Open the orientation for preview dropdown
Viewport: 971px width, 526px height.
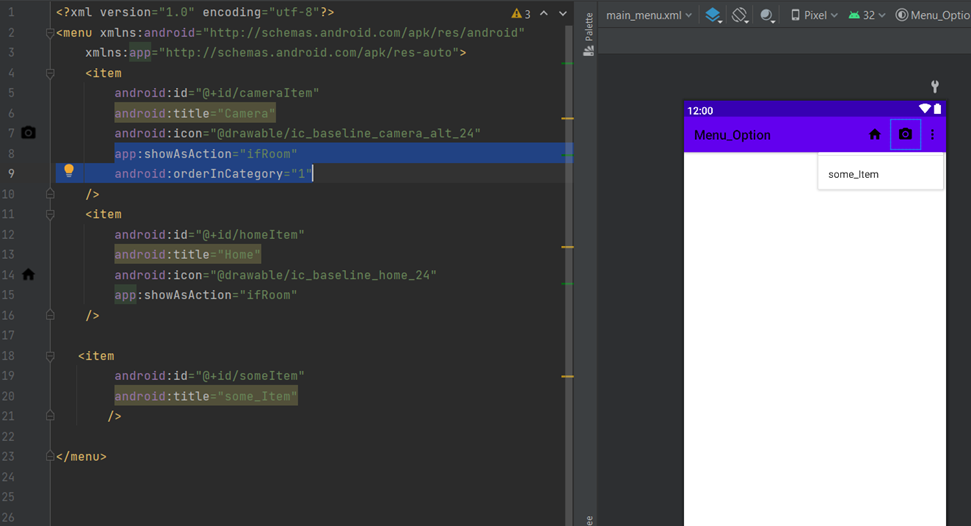tap(741, 15)
